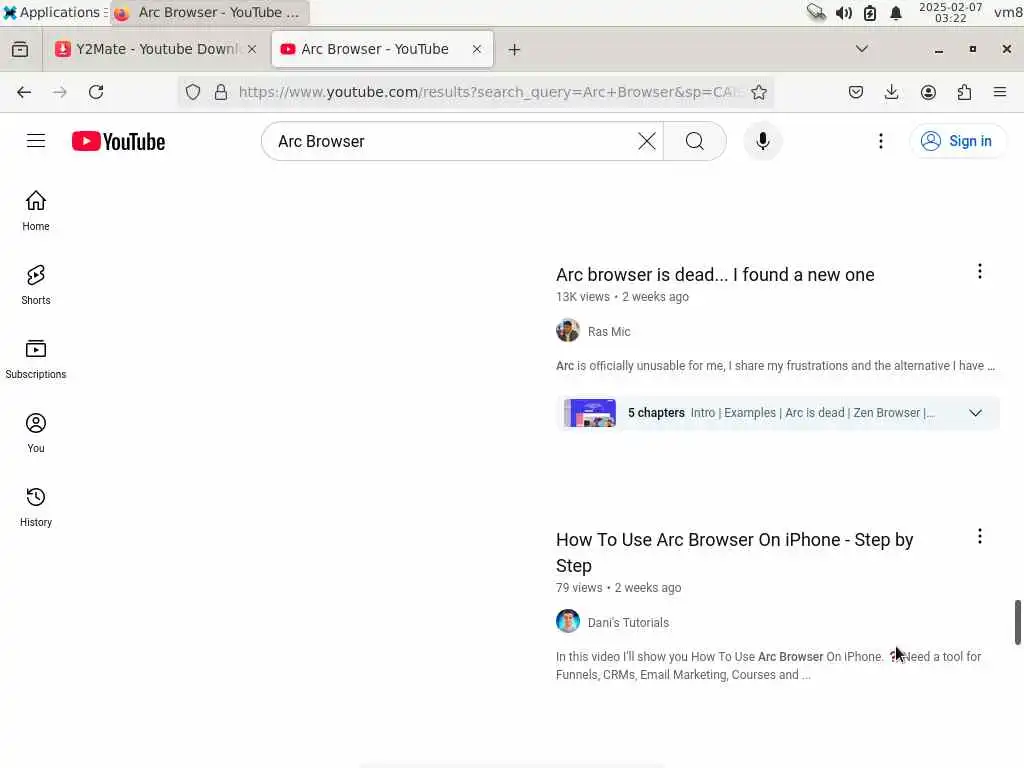Open the volume icon in the system tray
This screenshot has width=1024, height=768.
tap(844, 13)
